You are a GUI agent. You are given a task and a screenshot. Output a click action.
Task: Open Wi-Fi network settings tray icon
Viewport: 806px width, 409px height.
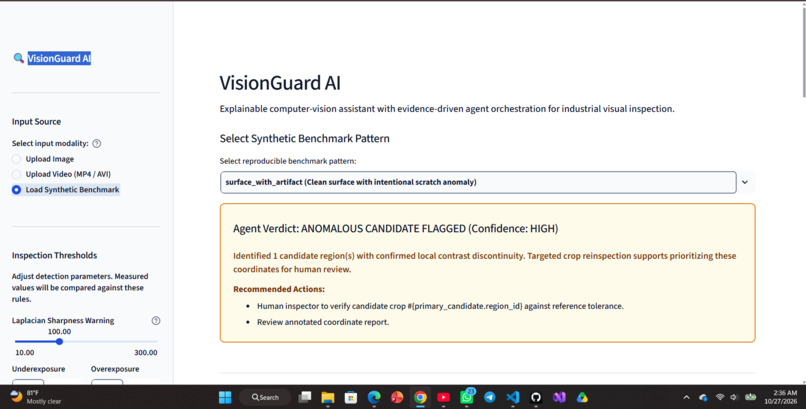coord(720,397)
